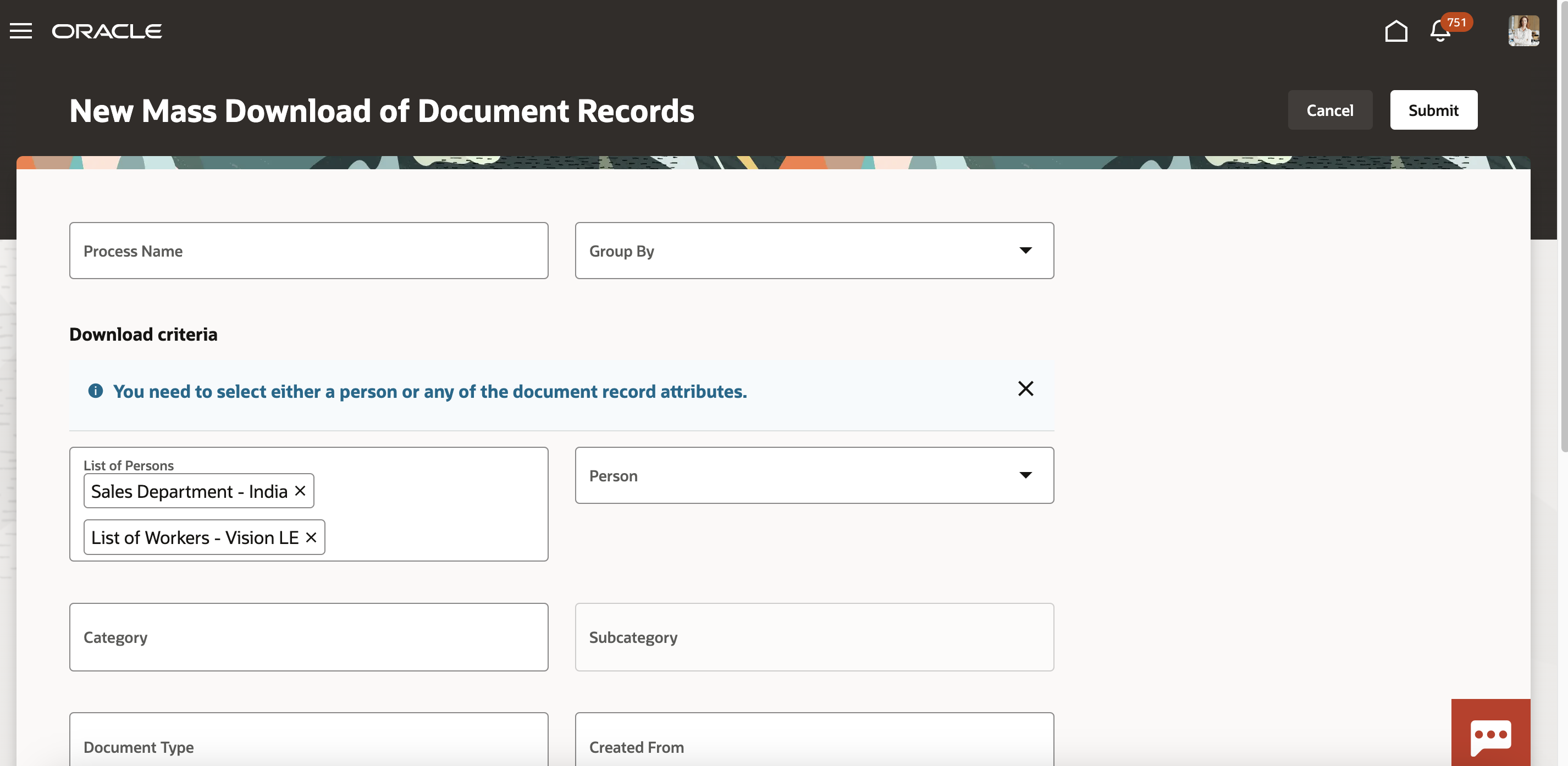
Task: Click the Subcategory field
Action: click(x=814, y=637)
